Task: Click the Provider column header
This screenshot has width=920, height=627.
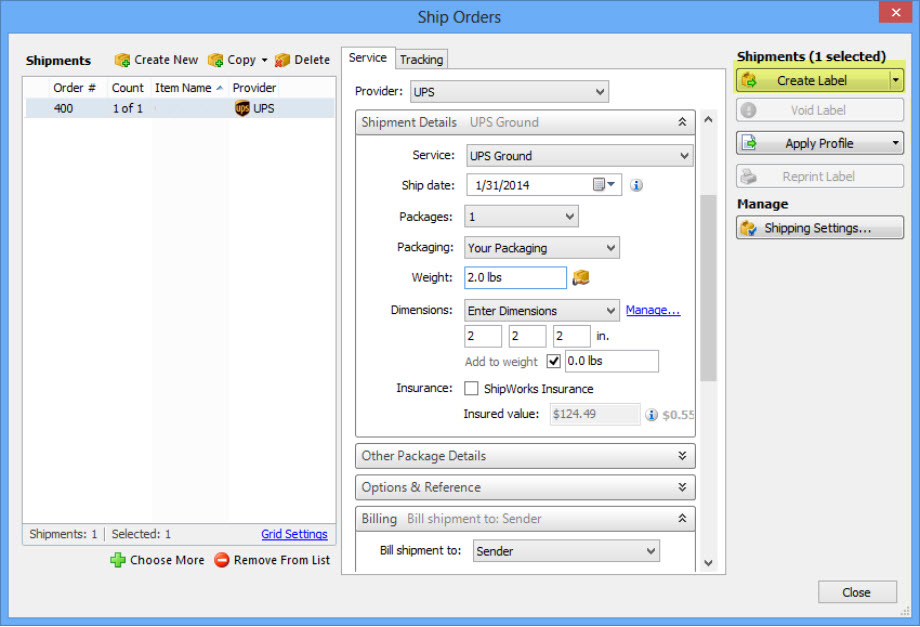Action: [254, 88]
